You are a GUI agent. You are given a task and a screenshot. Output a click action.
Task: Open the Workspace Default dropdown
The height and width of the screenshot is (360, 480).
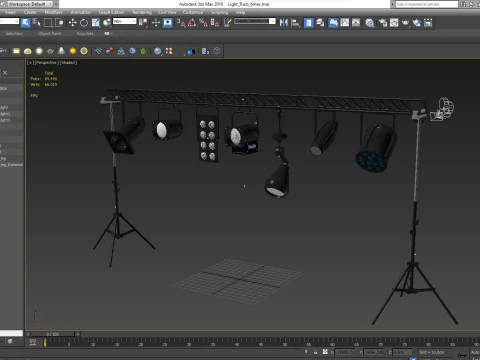pos(31,4)
